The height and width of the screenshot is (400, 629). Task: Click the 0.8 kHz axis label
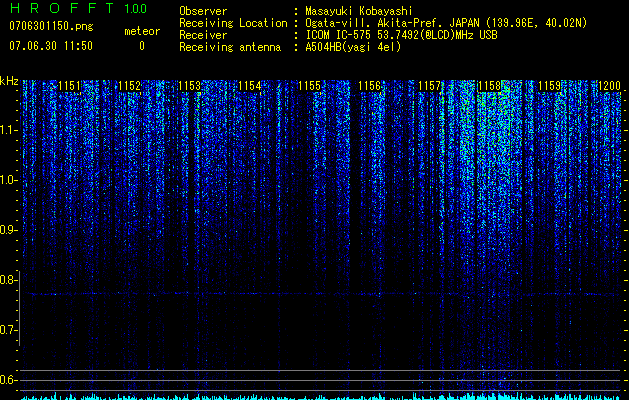tap(7, 280)
